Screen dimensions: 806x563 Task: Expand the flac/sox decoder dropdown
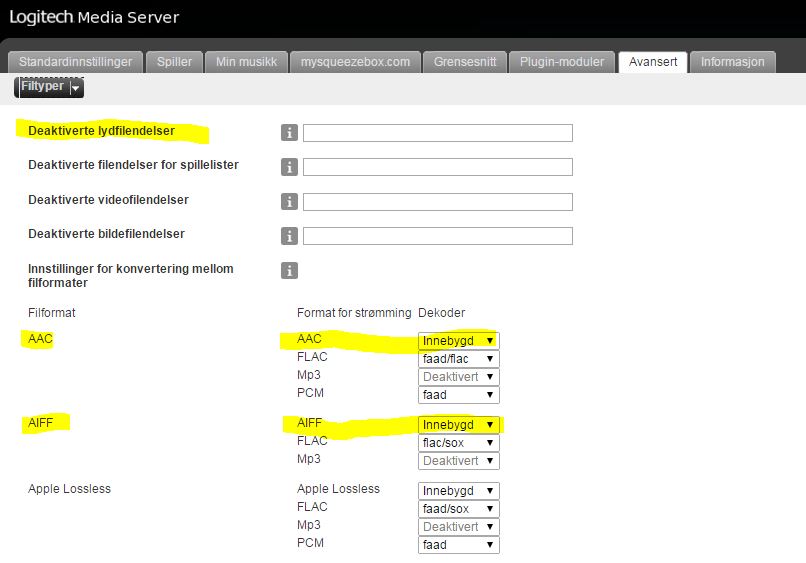click(458, 443)
